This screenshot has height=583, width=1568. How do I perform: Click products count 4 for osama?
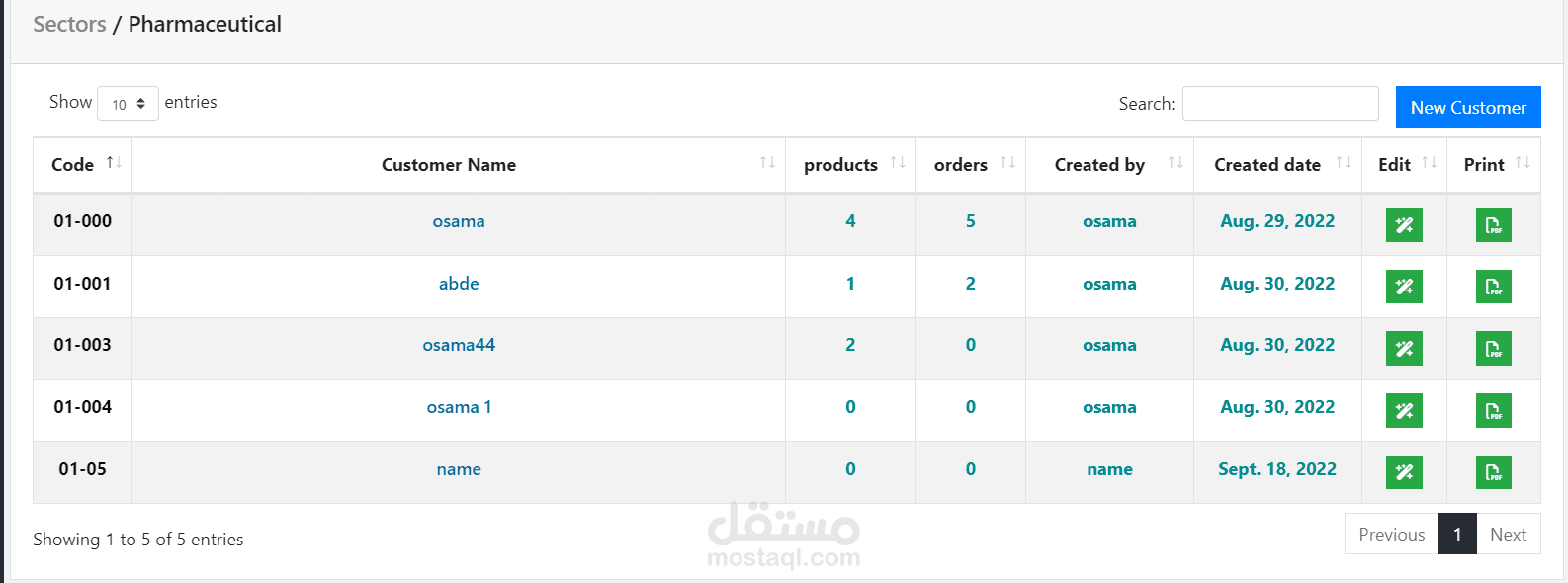pyautogui.click(x=850, y=221)
